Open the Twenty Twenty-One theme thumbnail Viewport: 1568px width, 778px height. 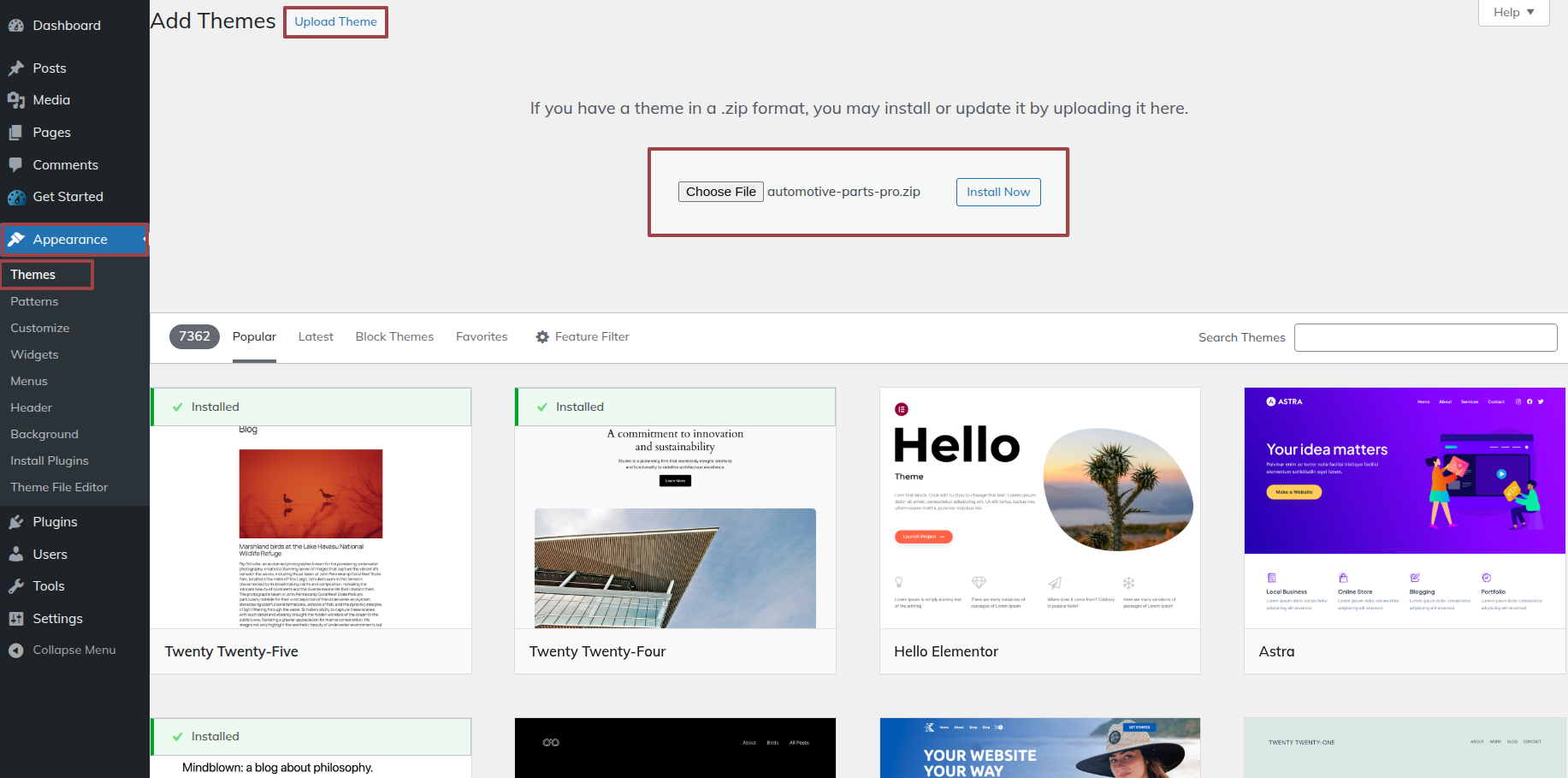1405,748
